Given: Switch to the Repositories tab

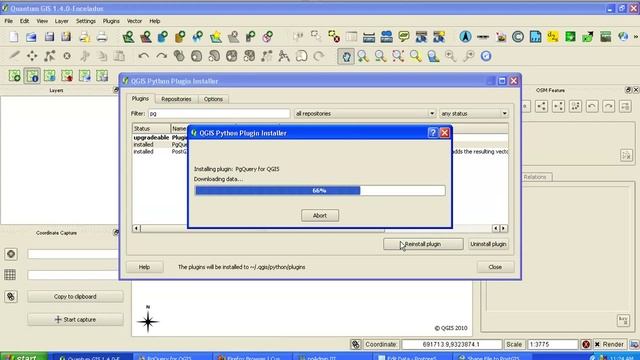Looking at the screenshot, I should click(x=176, y=99).
